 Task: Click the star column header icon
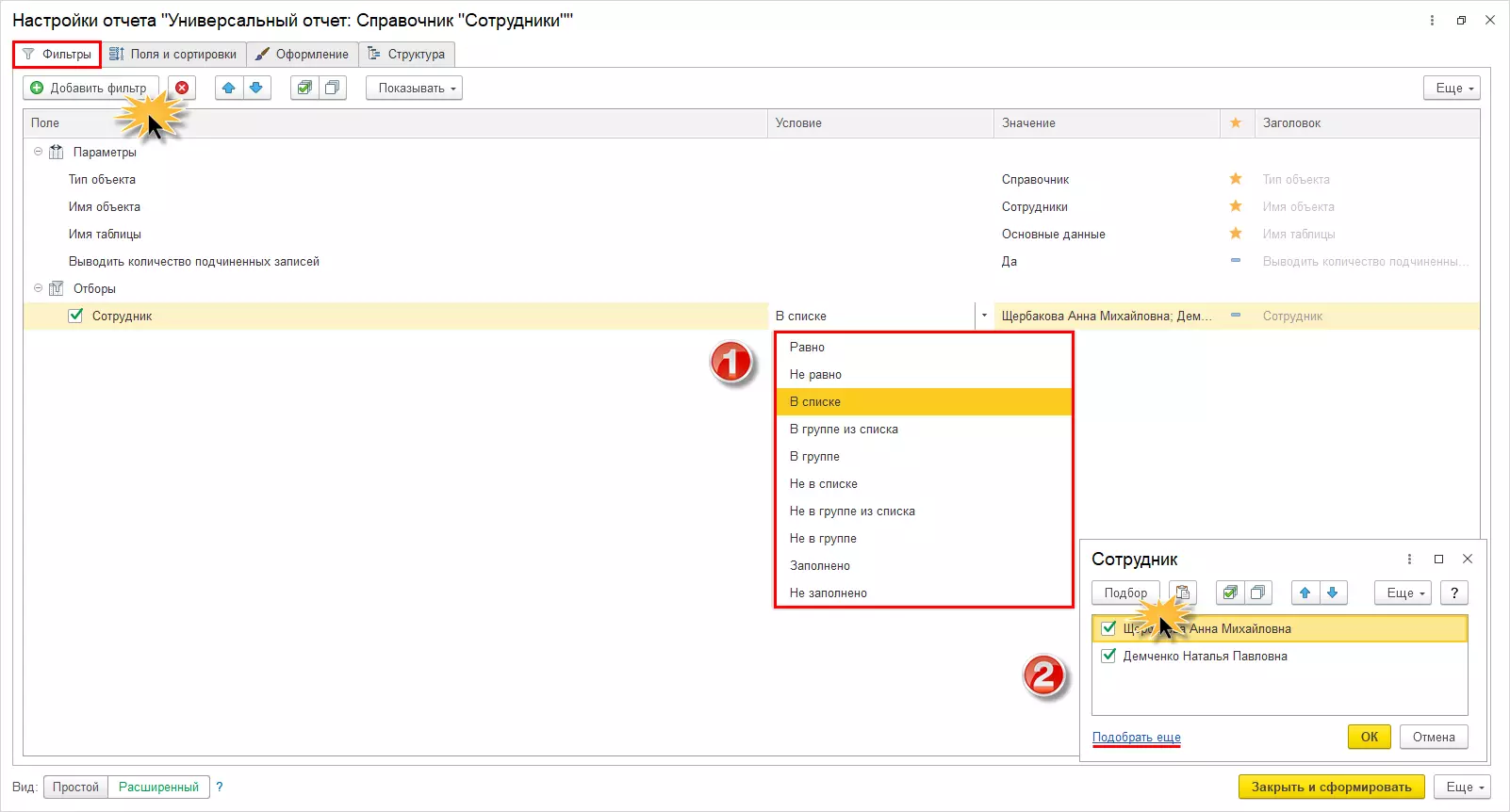coord(1236,122)
